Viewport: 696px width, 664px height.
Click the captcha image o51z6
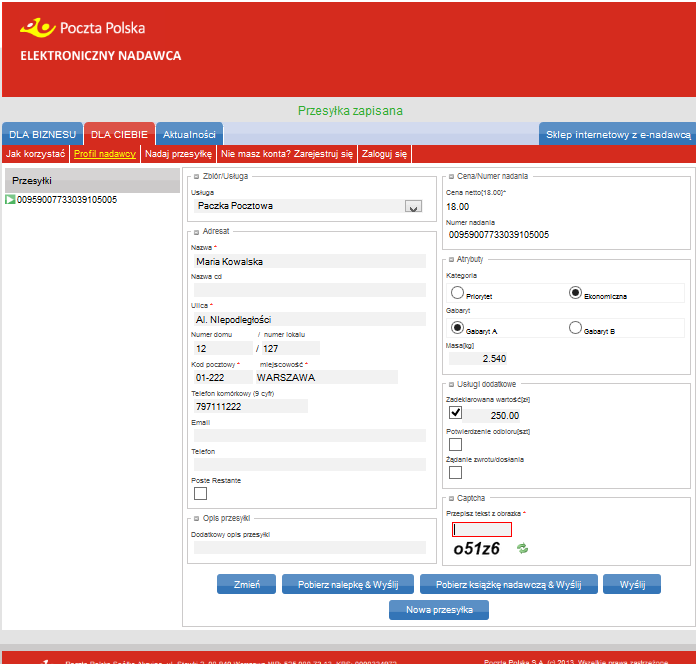click(x=476, y=549)
